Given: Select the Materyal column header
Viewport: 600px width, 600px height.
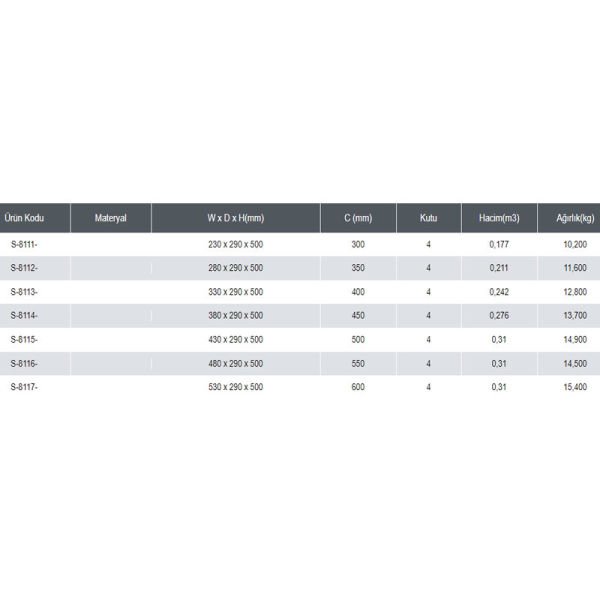Looking at the screenshot, I should [x=111, y=218].
